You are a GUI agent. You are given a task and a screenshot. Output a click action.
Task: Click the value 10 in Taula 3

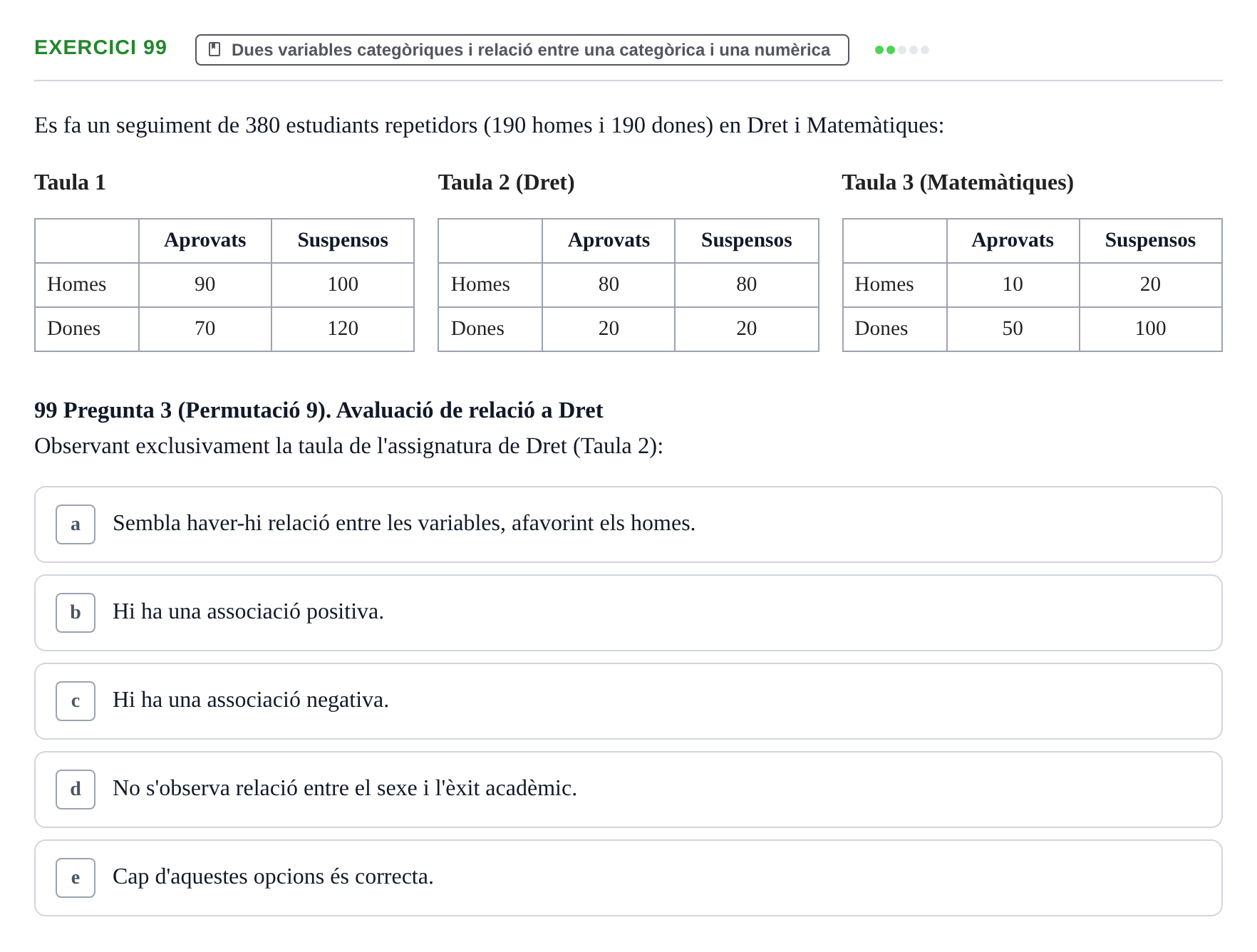pyautogui.click(x=1013, y=284)
